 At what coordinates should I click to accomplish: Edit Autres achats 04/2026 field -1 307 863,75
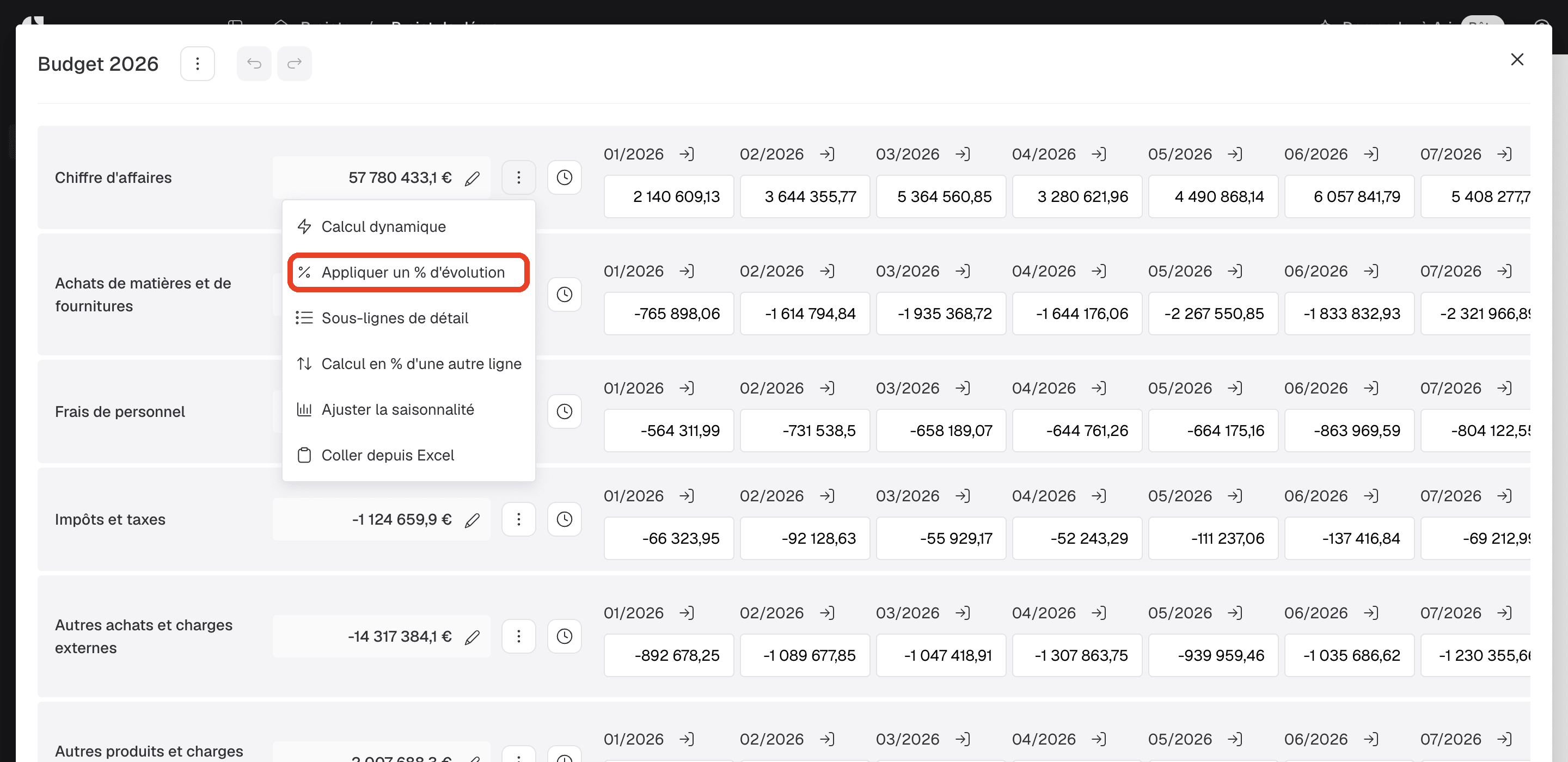[x=1077, y=655]
